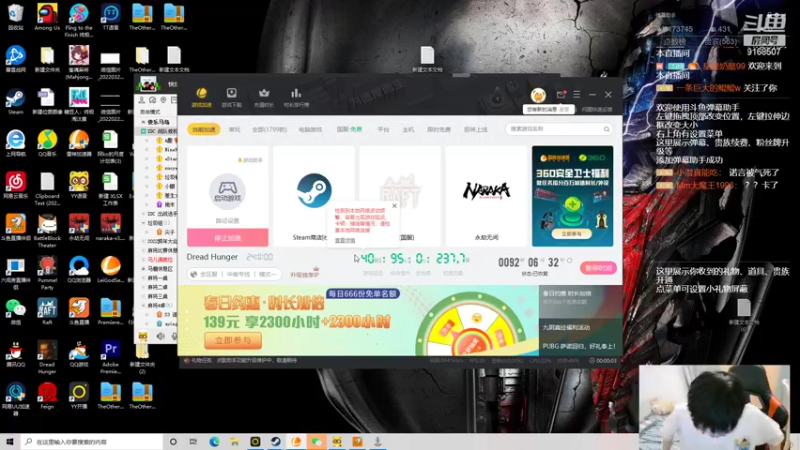Select the 平台 filter
Screen dimensions: 800x450
pyautogui.click(x=383, y=130)
